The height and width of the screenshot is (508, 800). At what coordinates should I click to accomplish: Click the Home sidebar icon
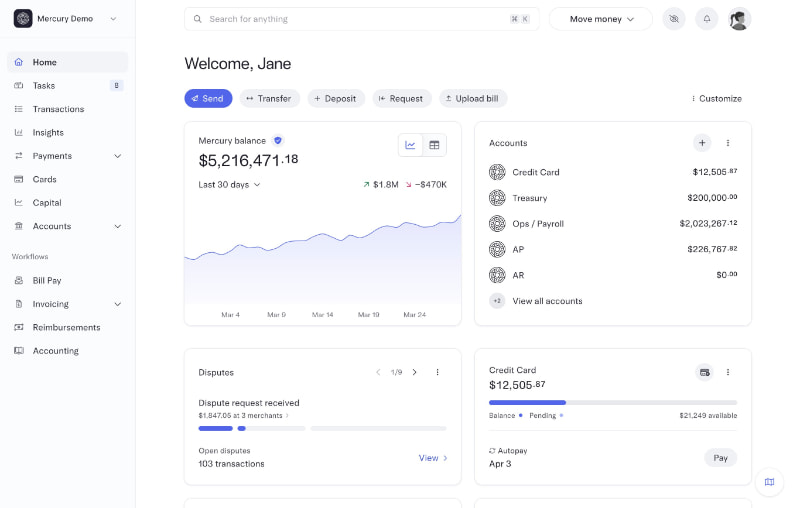[x=19, y=62]
